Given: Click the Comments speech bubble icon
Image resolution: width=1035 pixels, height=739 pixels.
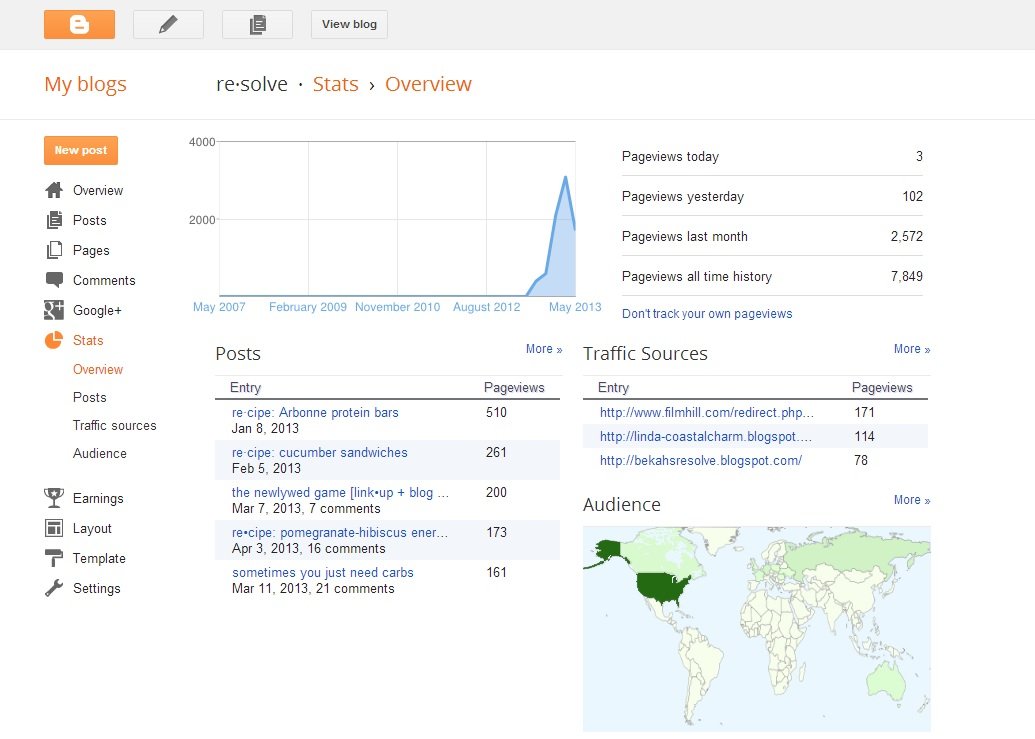Looking at the screenshot, I should pos(54,280).
